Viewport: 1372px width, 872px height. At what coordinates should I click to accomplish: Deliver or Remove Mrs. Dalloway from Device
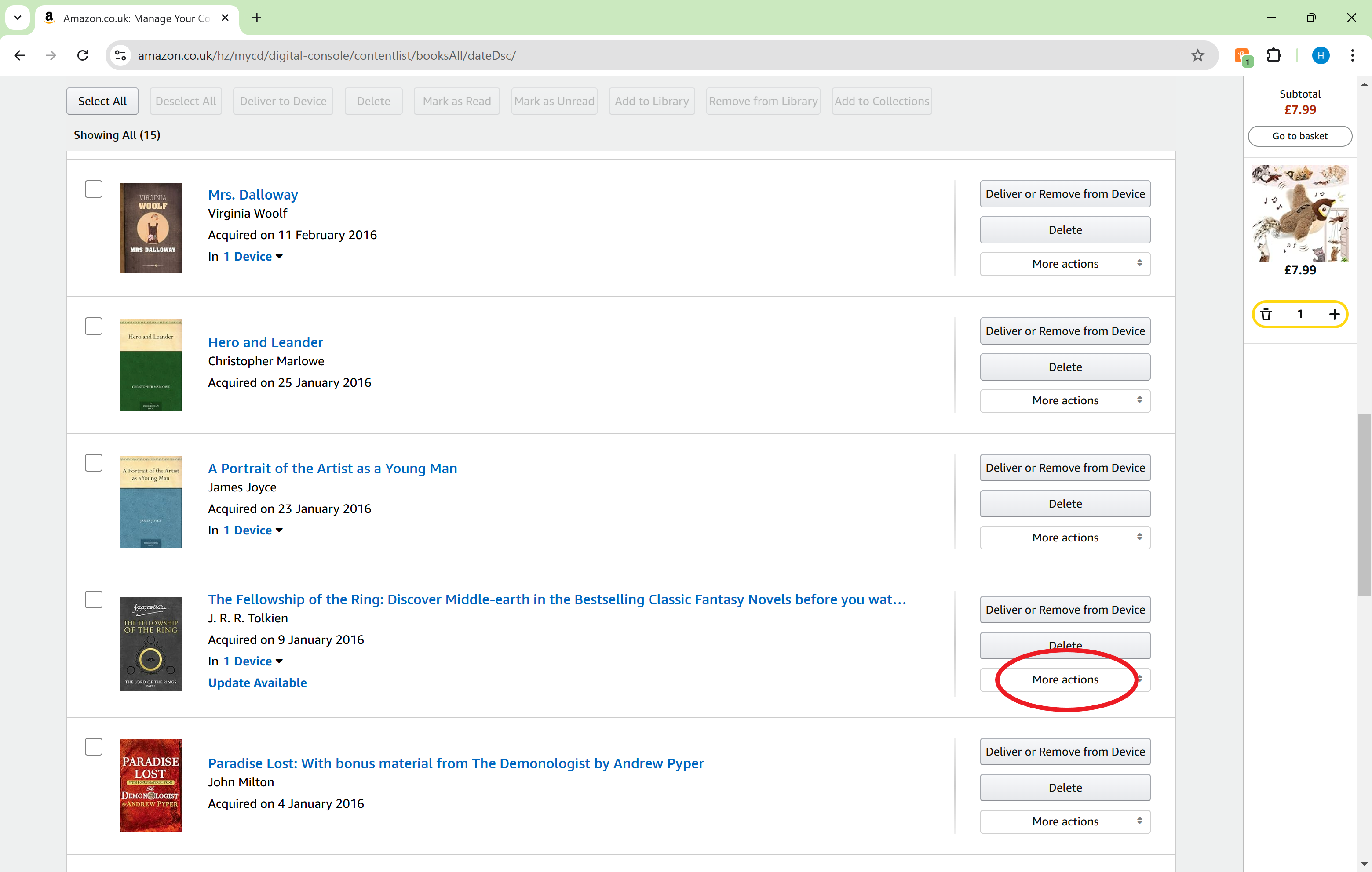coord(1065,194)
